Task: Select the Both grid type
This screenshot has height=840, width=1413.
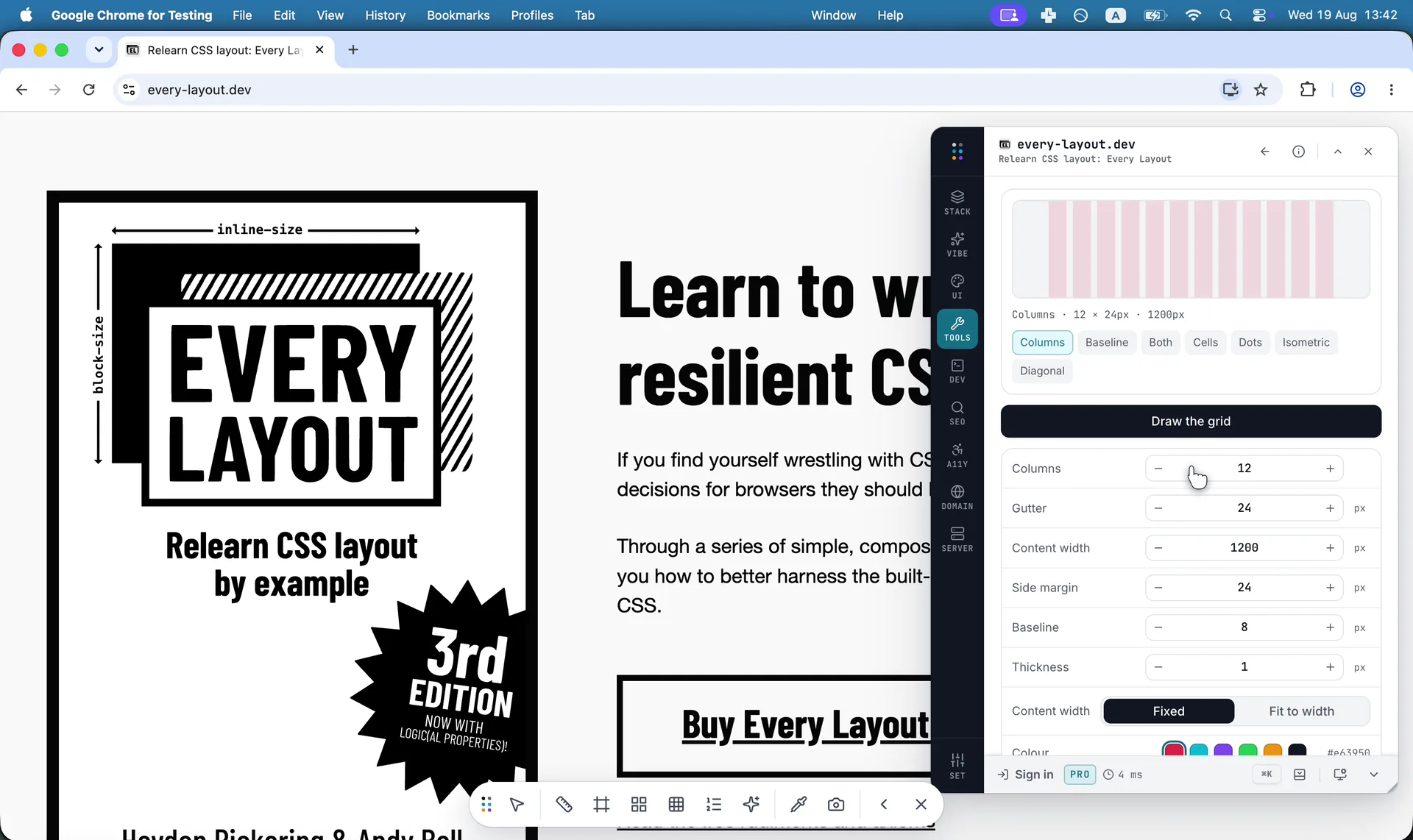Action: [1161, 342]
